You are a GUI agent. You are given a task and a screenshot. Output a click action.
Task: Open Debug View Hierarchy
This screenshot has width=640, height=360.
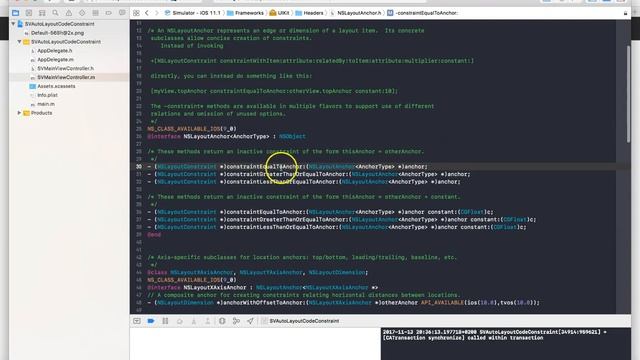(x=222, y=321)
